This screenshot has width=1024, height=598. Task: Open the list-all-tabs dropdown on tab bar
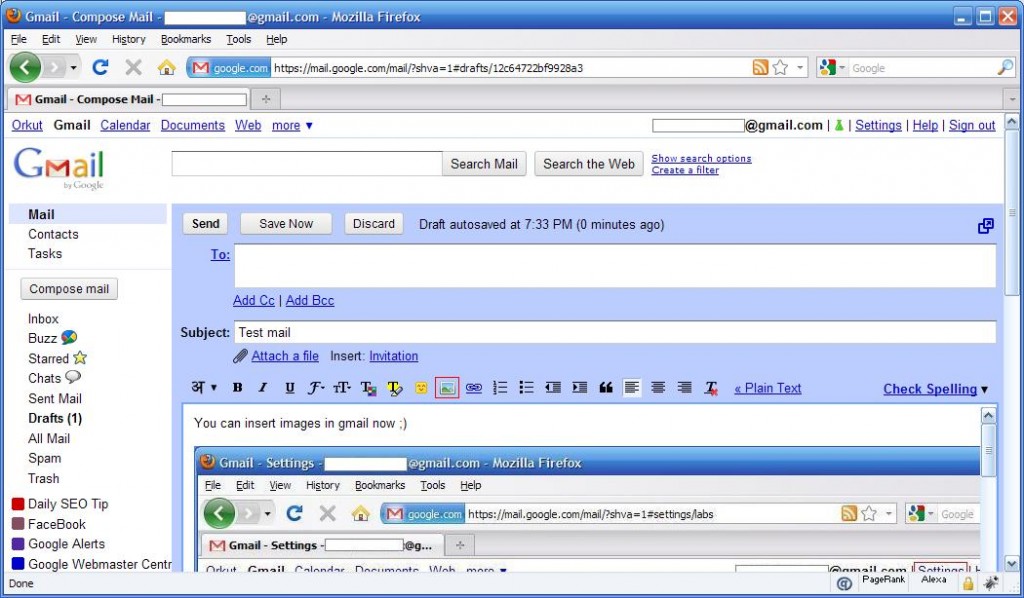1012,99
